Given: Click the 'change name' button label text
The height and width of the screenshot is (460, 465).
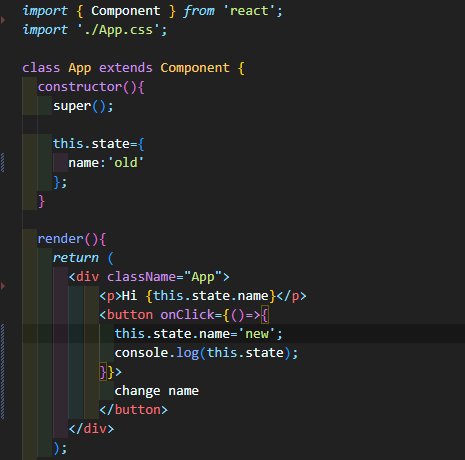Looking at the screenshot, I should (x=157, y=391).
